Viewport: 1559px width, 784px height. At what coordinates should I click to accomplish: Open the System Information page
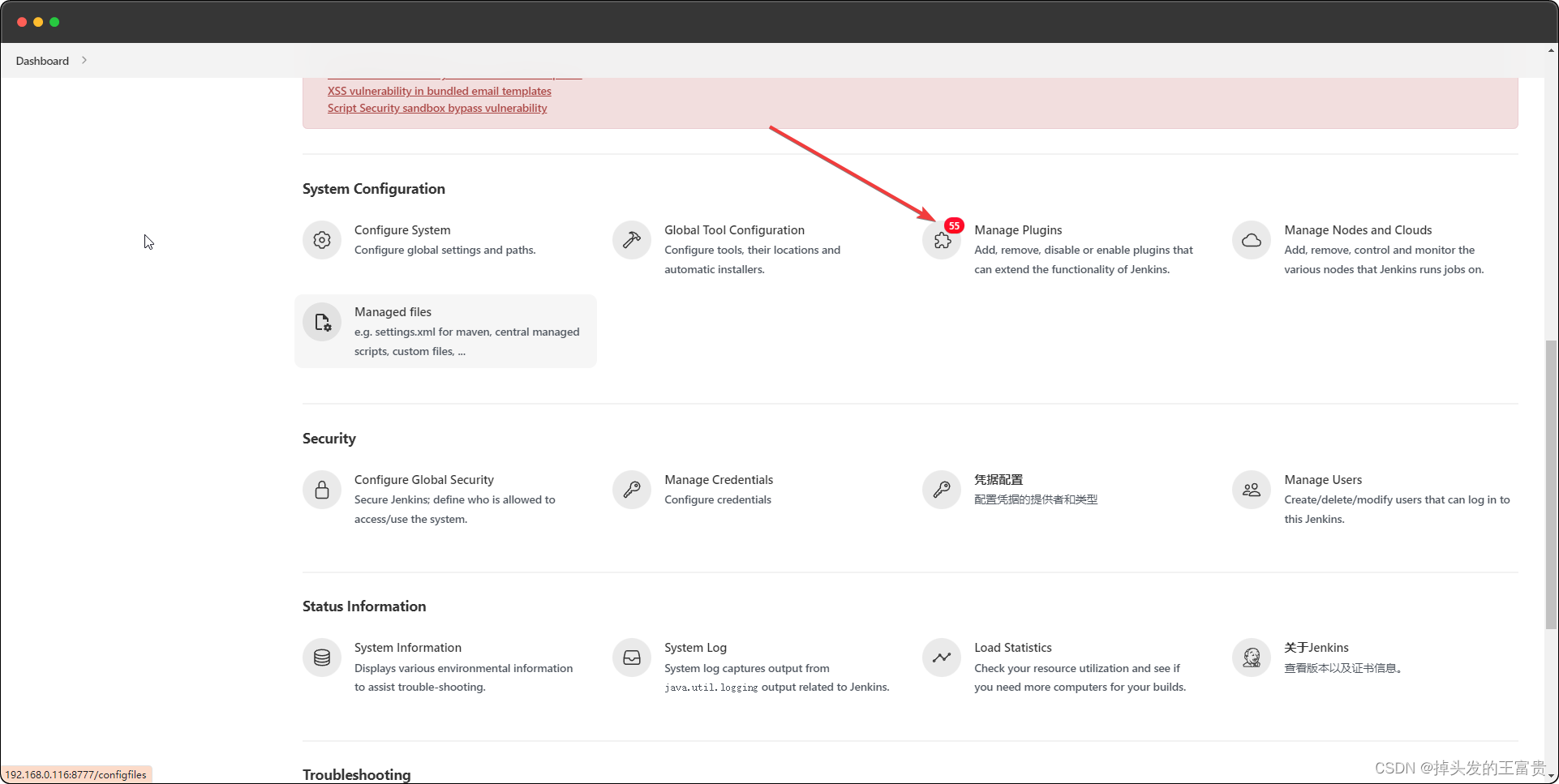tap(408, 648)
